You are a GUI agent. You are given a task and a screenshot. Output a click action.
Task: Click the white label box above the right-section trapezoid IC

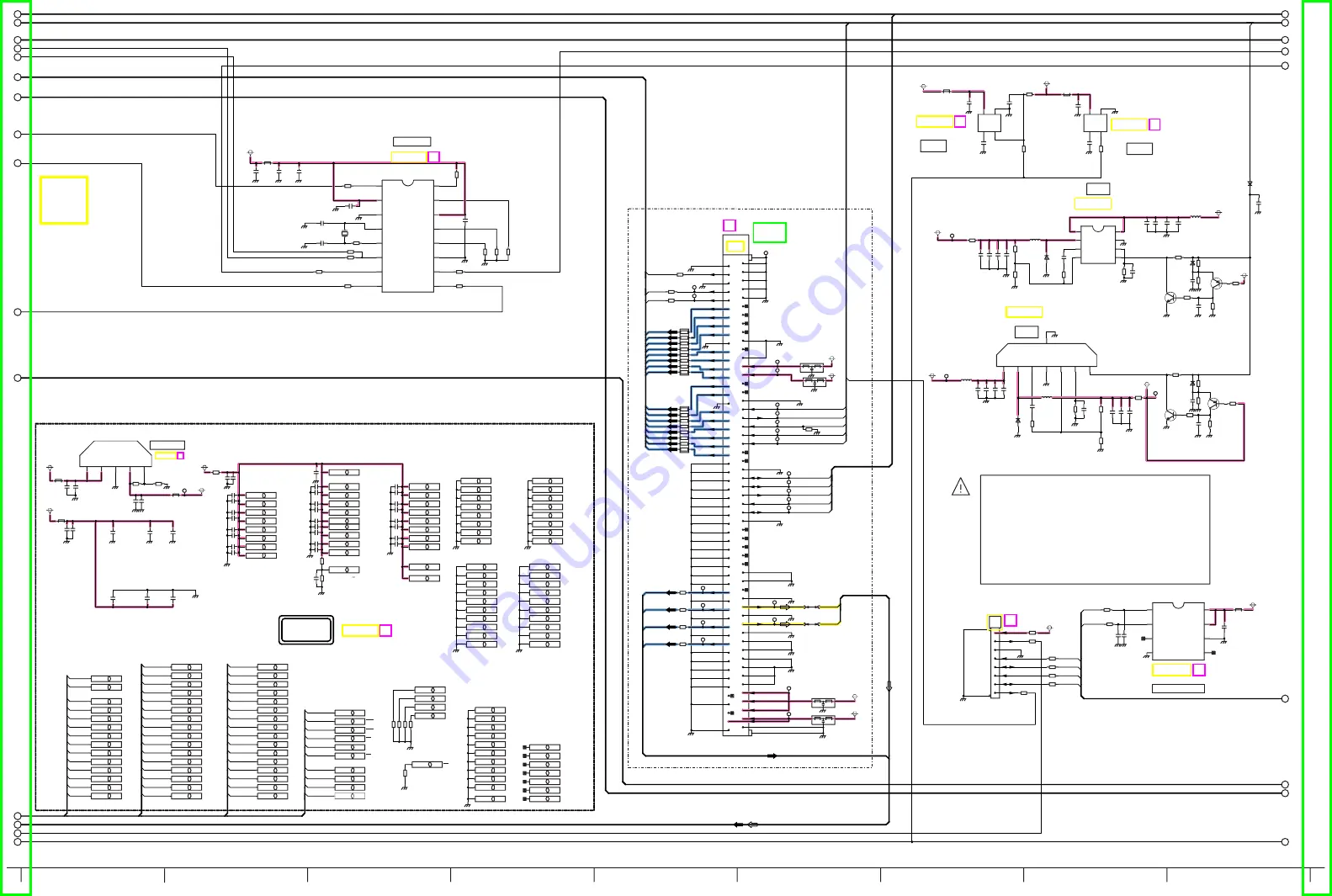pos(1027,332)
